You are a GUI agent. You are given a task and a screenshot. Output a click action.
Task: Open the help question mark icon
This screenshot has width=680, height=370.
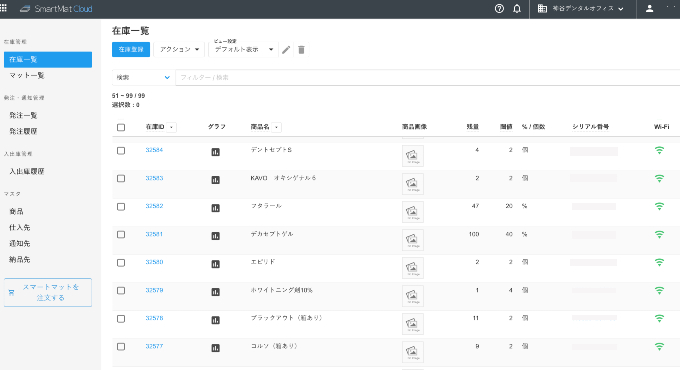pyautogui.click(x=499, y=9)
